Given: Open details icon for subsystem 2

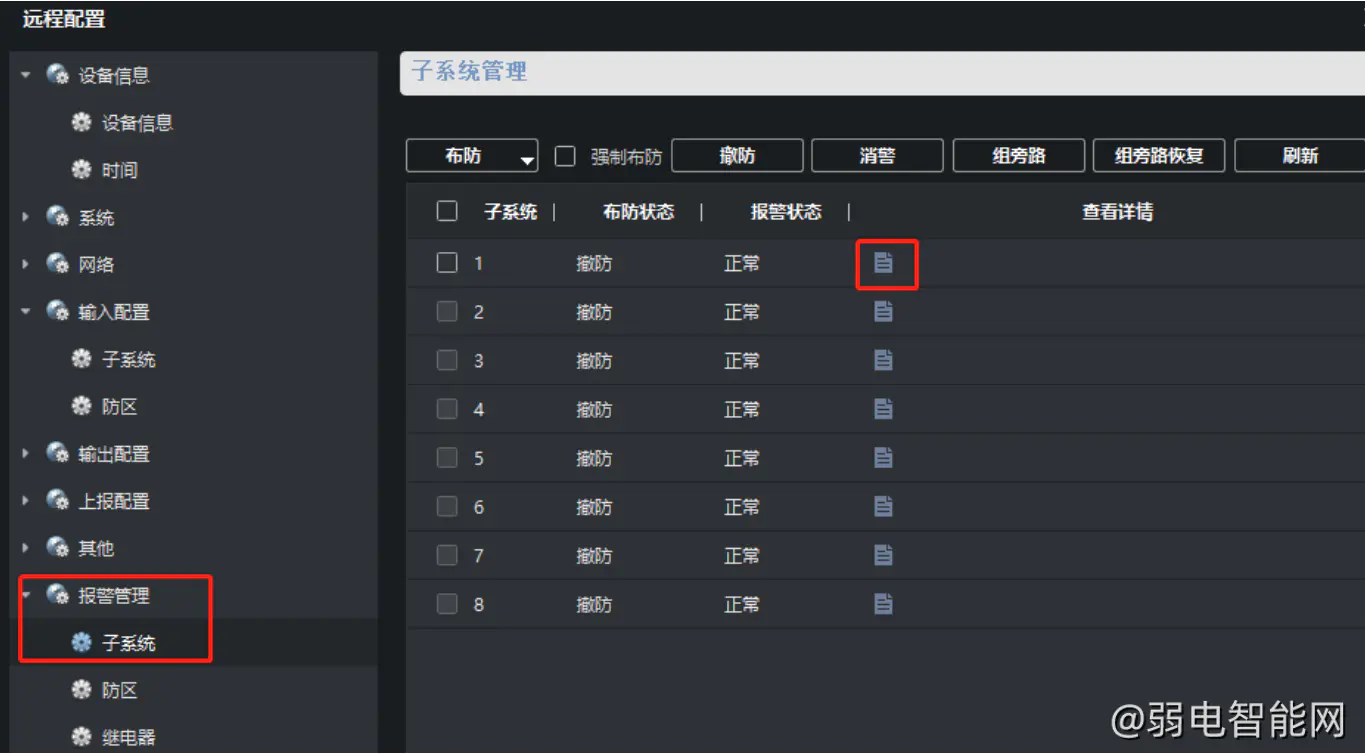Looking at the screenshot, I should [x=883, y=312].
